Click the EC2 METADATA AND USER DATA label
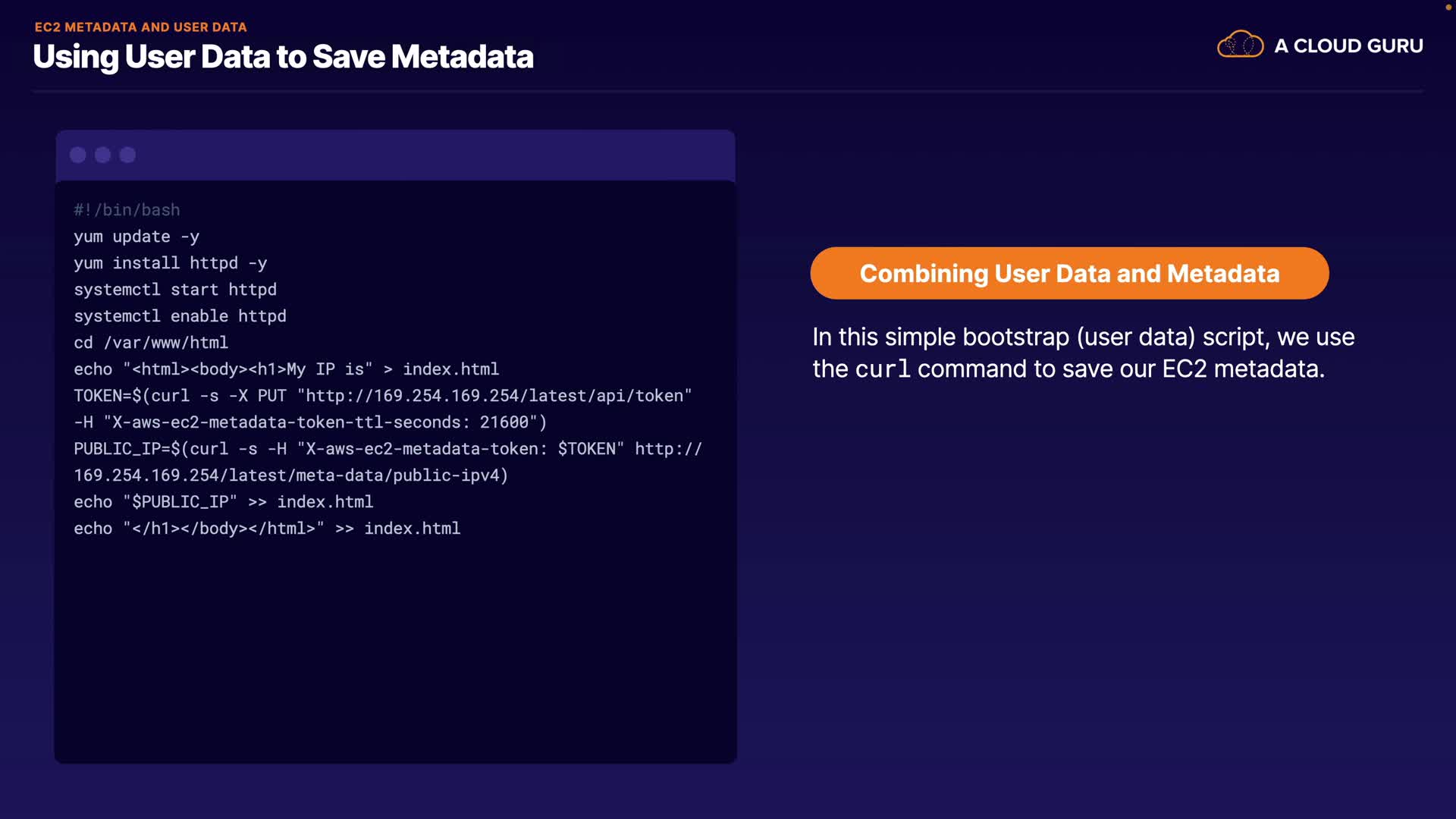Image resolution: width=1456 pixels, height=819 pixels. (141, 27)
